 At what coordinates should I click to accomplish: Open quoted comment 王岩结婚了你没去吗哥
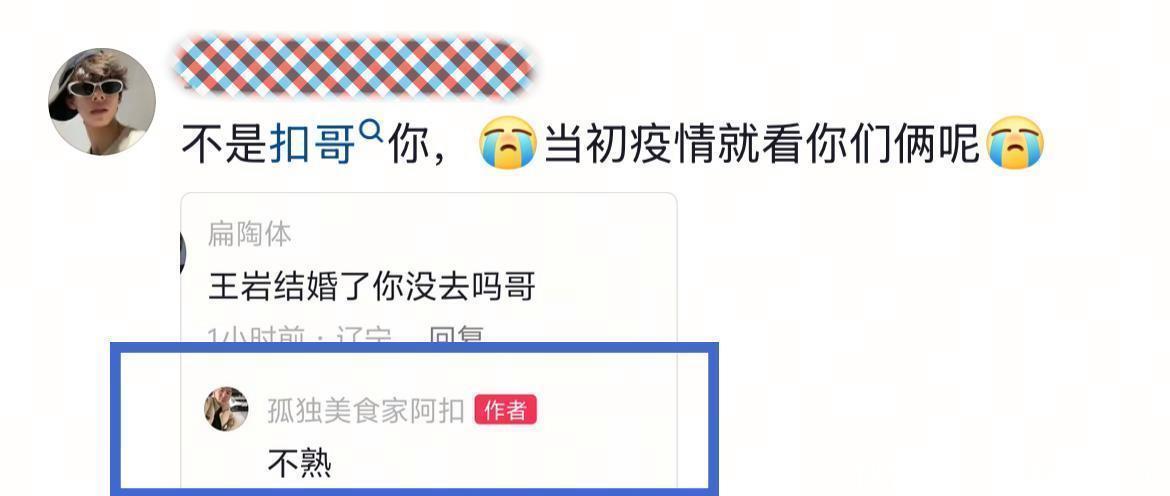tap(372, 286)
